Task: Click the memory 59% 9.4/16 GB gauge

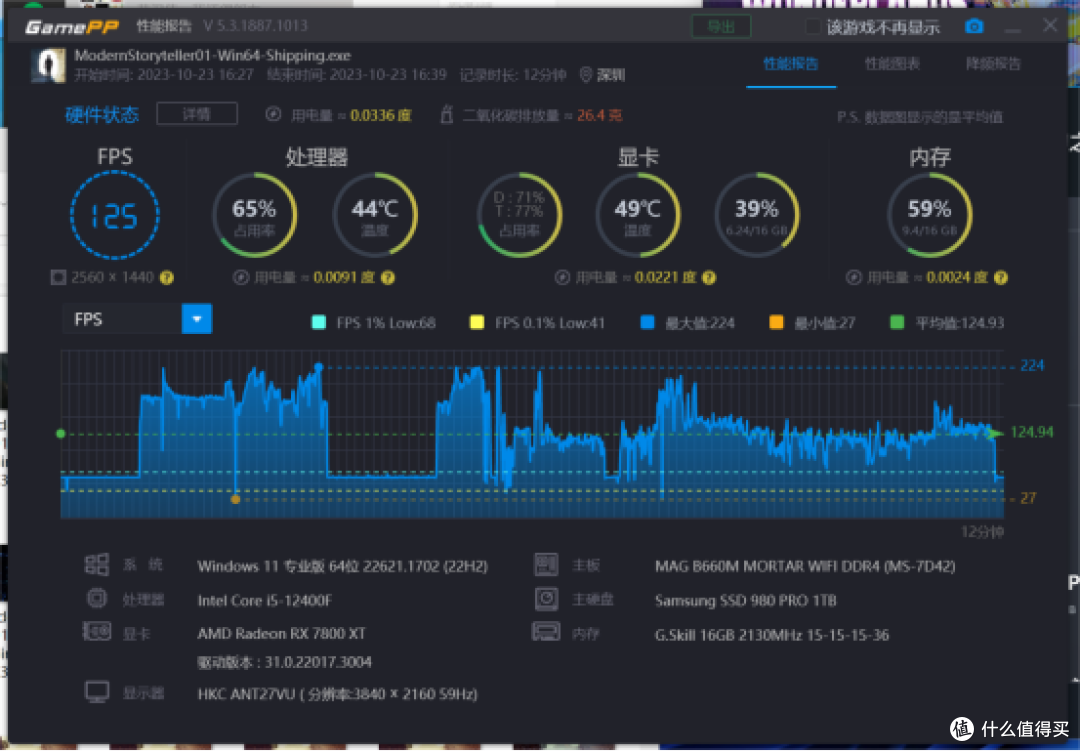Action: point(929,215)
